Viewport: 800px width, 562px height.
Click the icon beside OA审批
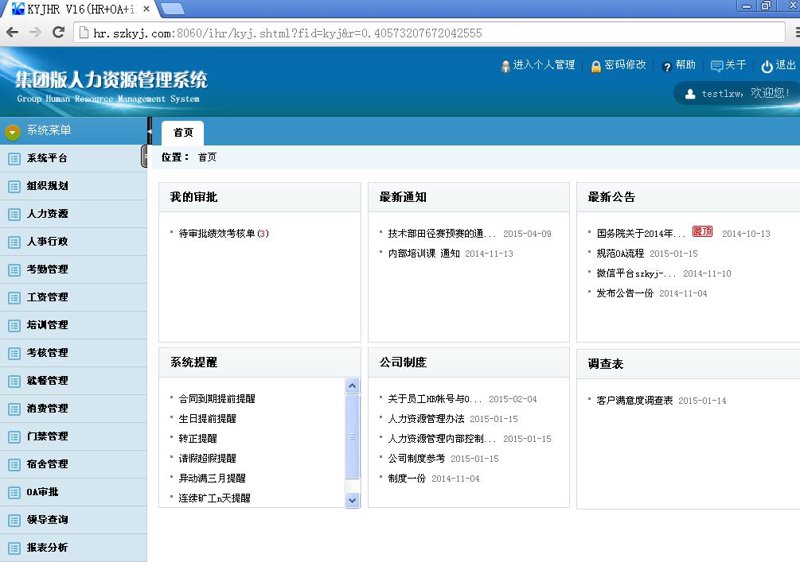click(x=14, y=493)
